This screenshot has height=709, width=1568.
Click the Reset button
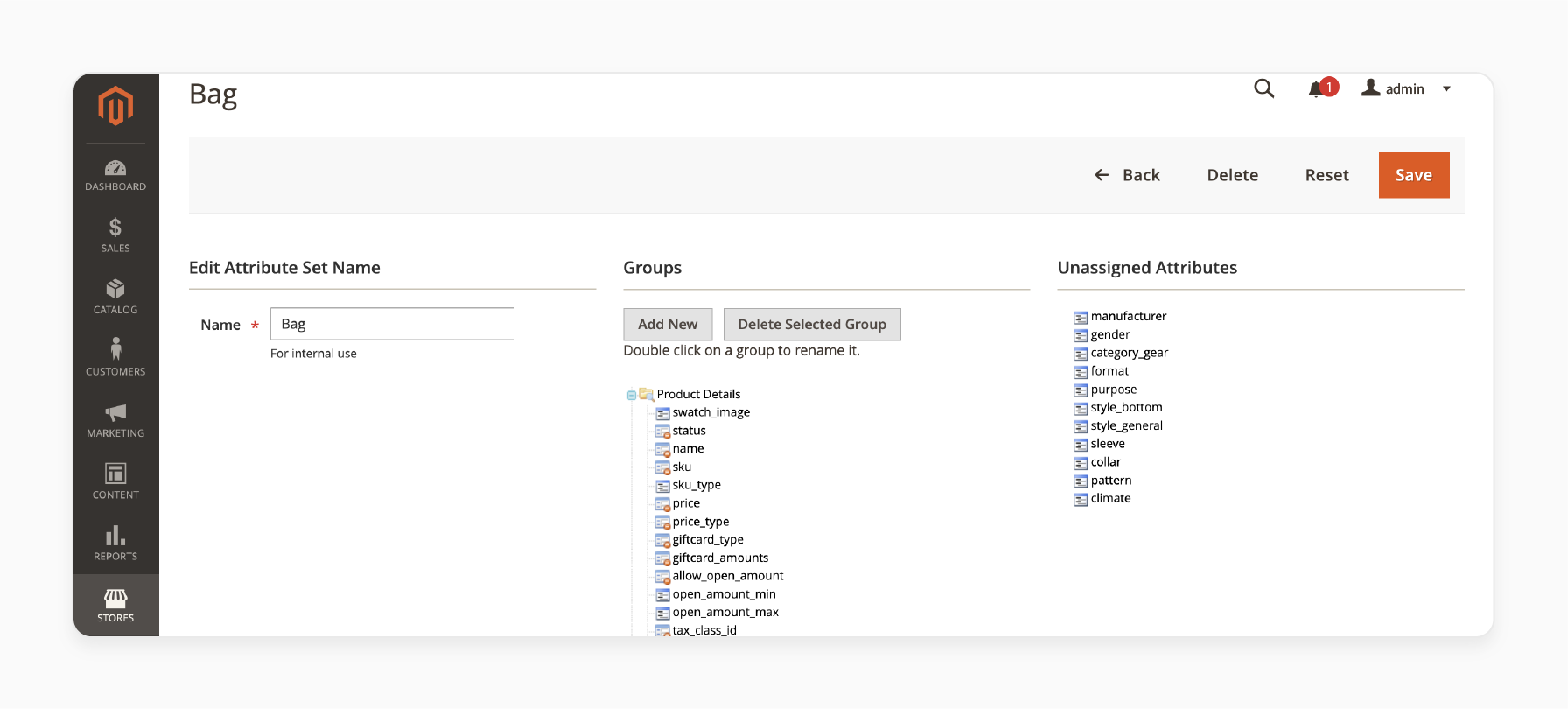tap(1326, 175)
